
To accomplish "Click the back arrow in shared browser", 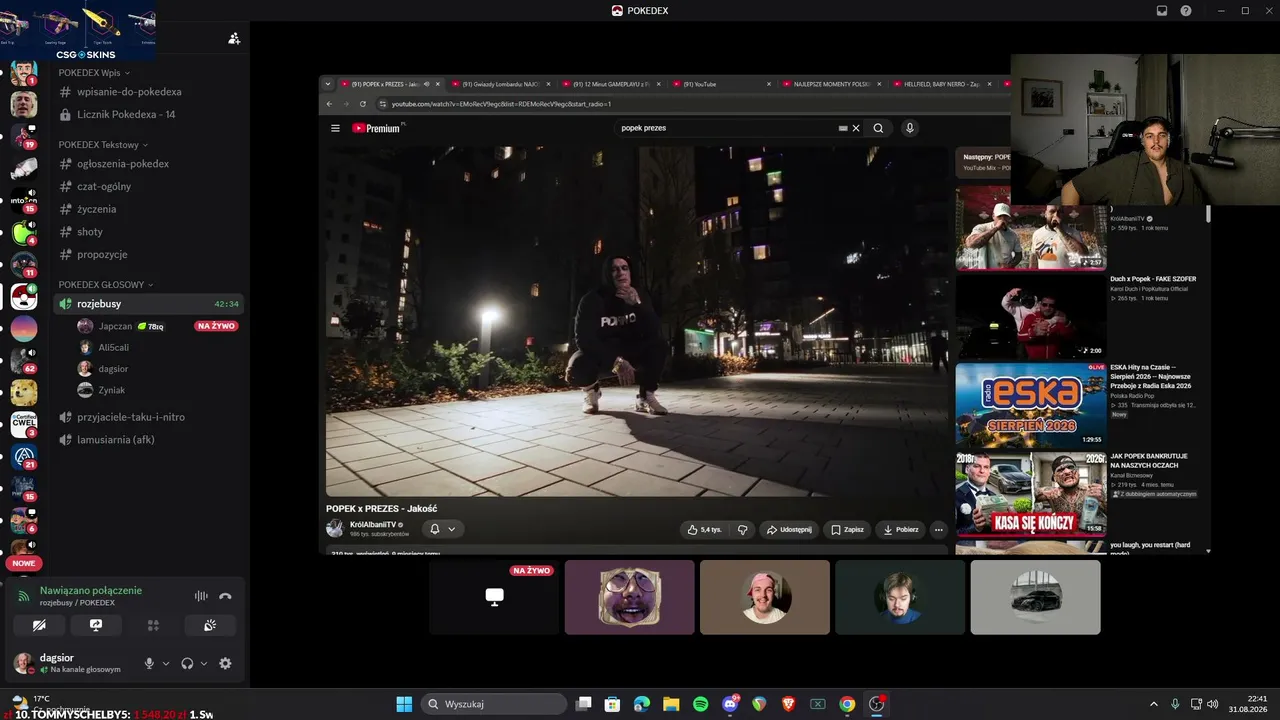I will [x=329, y=104].
